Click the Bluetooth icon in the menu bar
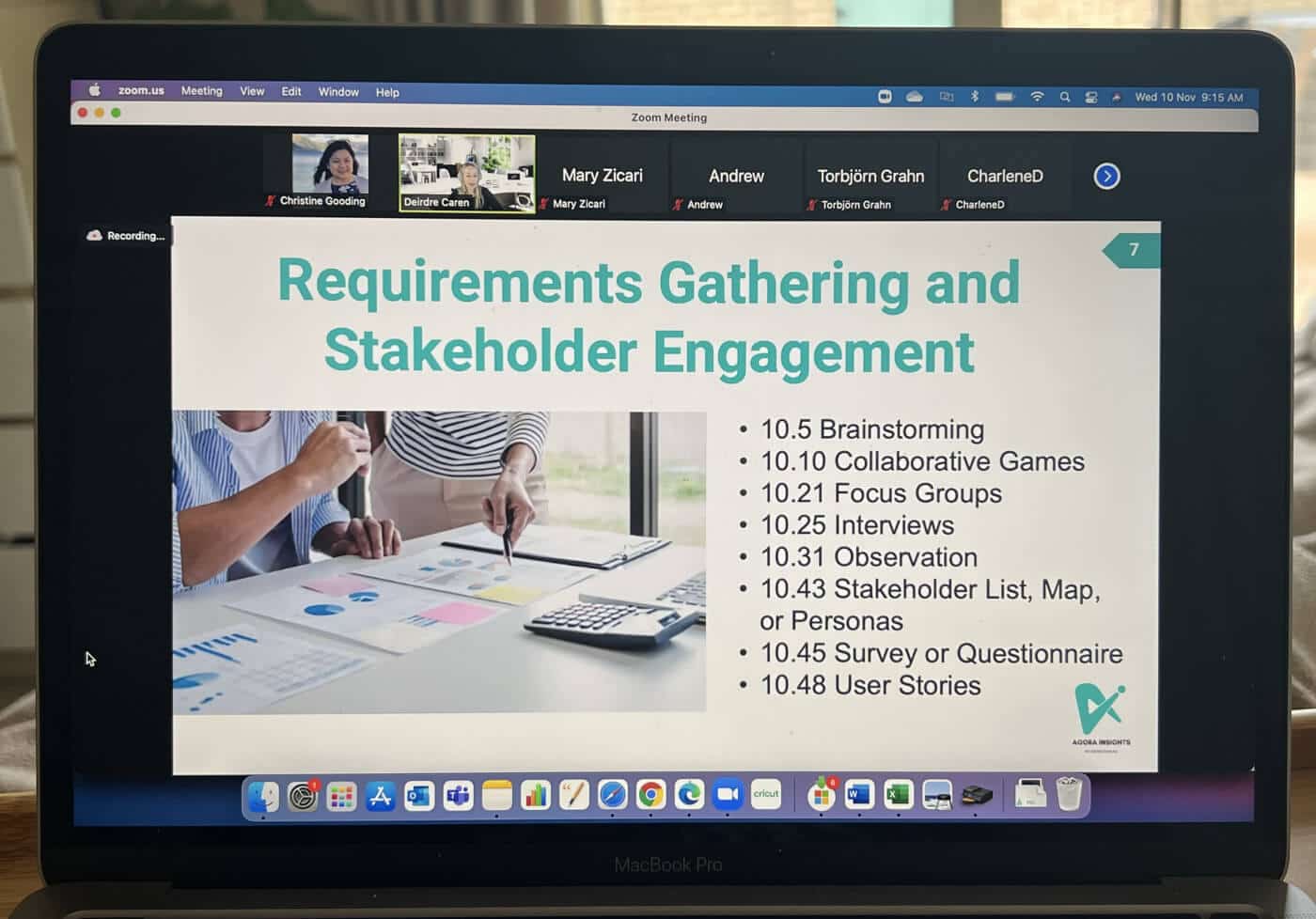The width and height of the screenshot is (1316, 919). tap(975, 97)
